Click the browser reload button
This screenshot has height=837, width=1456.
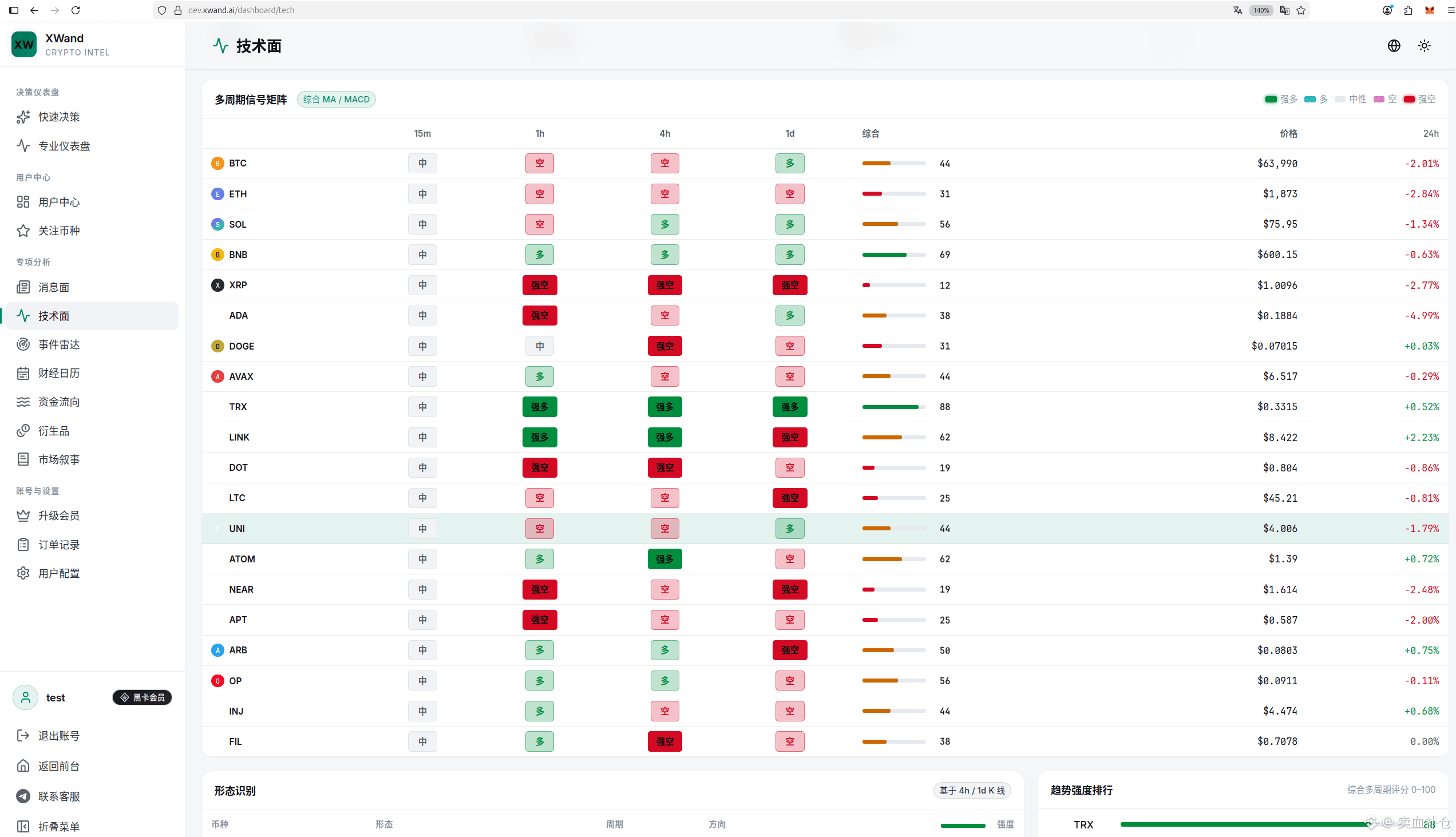tap(76, 10)
